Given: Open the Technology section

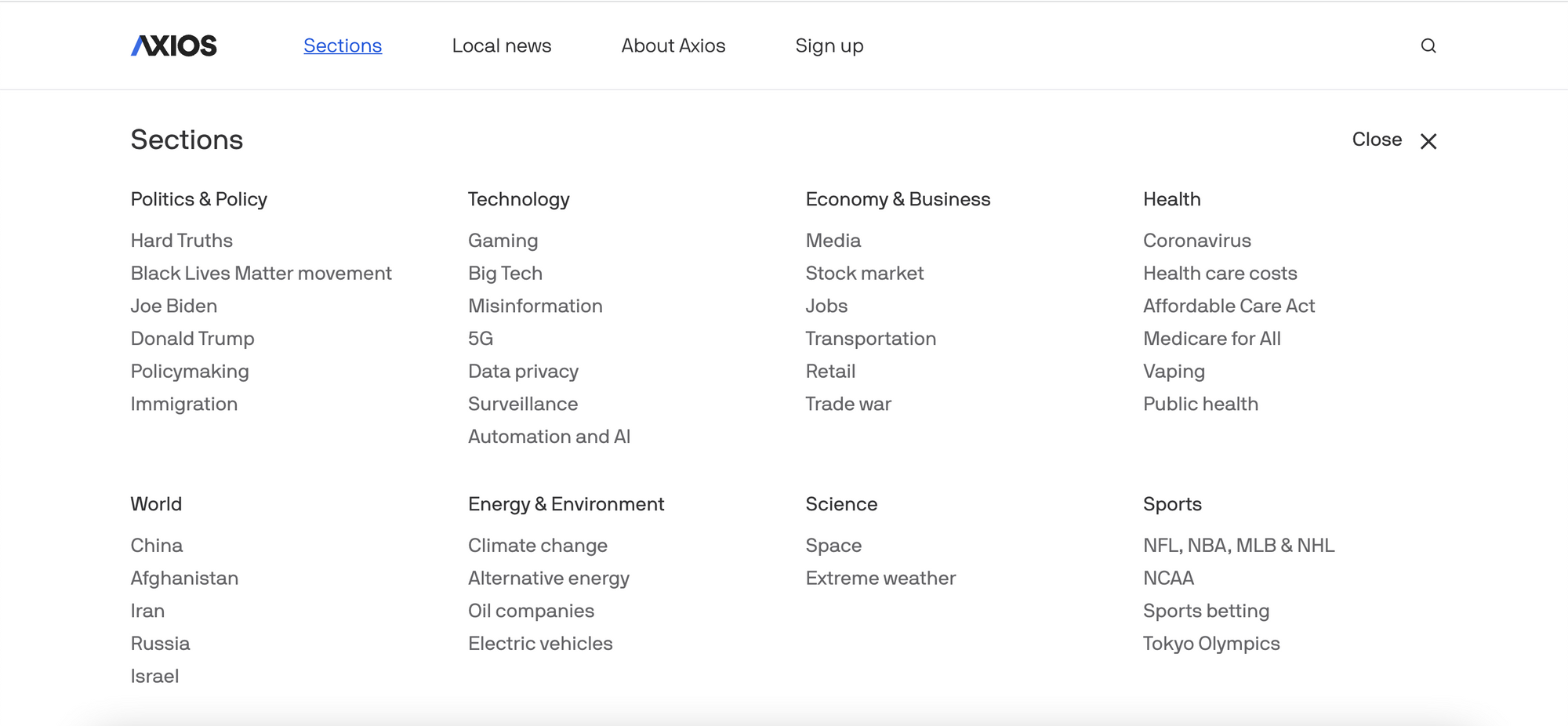Looking at the screenshot, I should point(519,199).
